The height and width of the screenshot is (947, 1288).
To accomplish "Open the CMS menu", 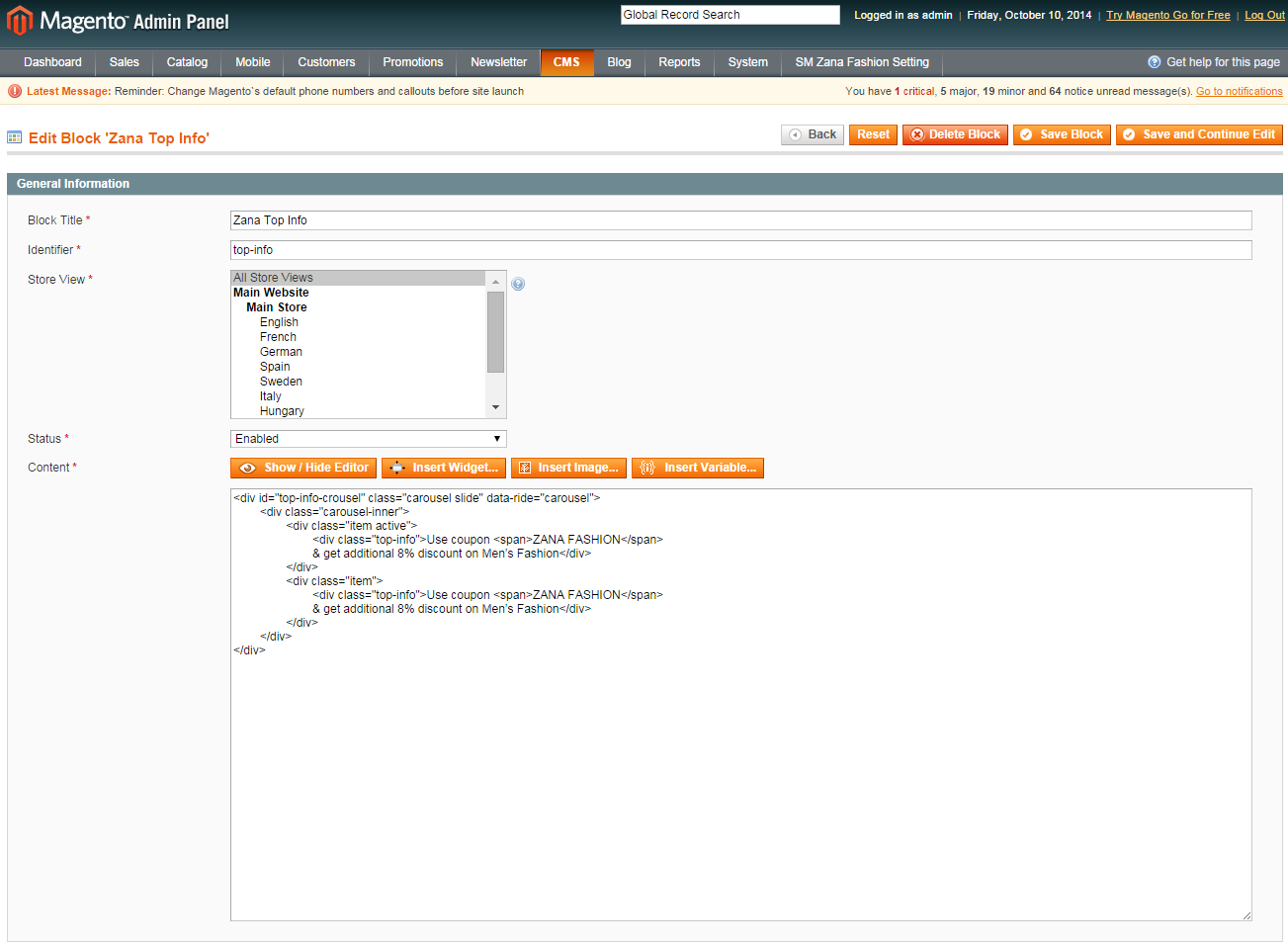I will tap(566, 62).
